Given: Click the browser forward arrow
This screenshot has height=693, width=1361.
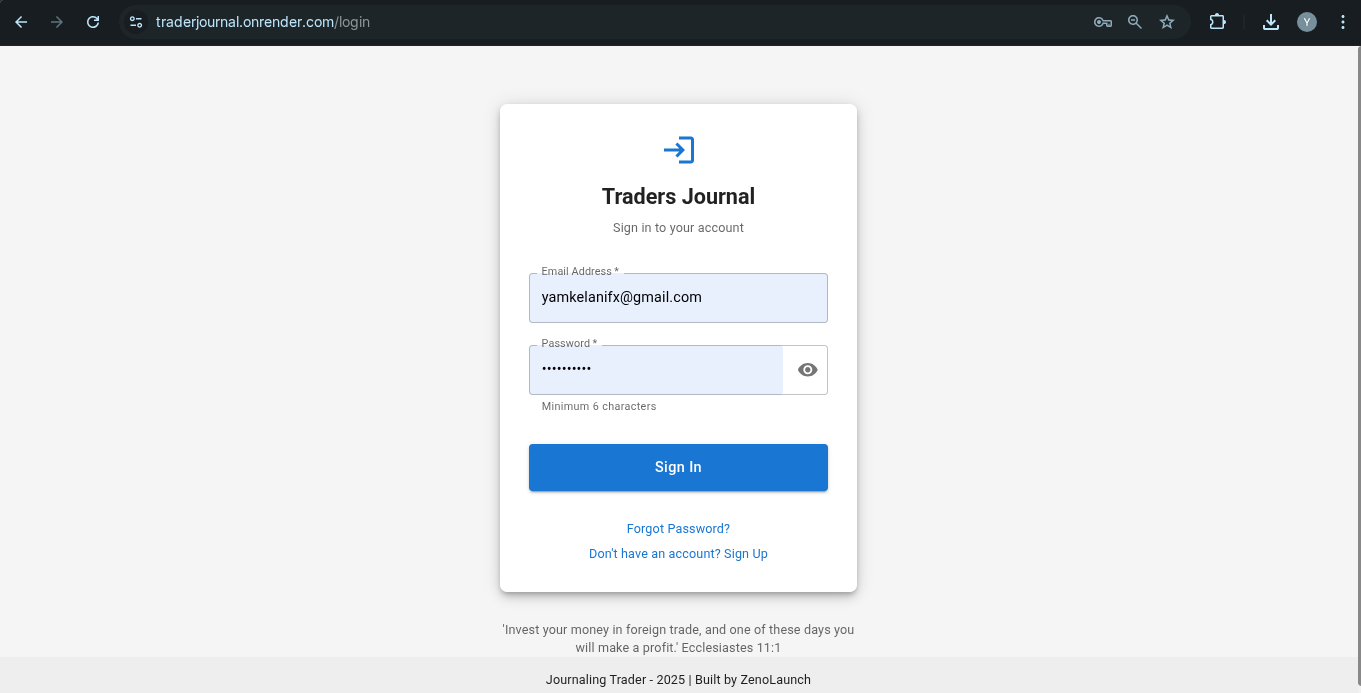Looking at the screenshot, I should [57, 22].
